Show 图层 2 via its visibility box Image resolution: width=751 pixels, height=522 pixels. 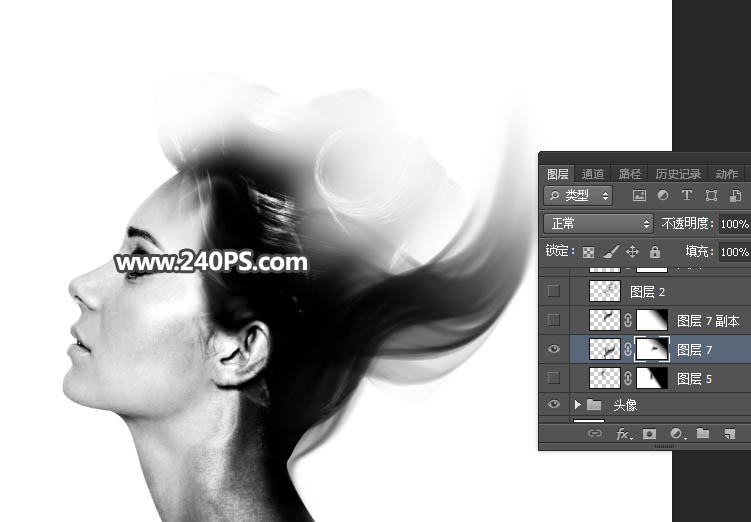[554, 291]
